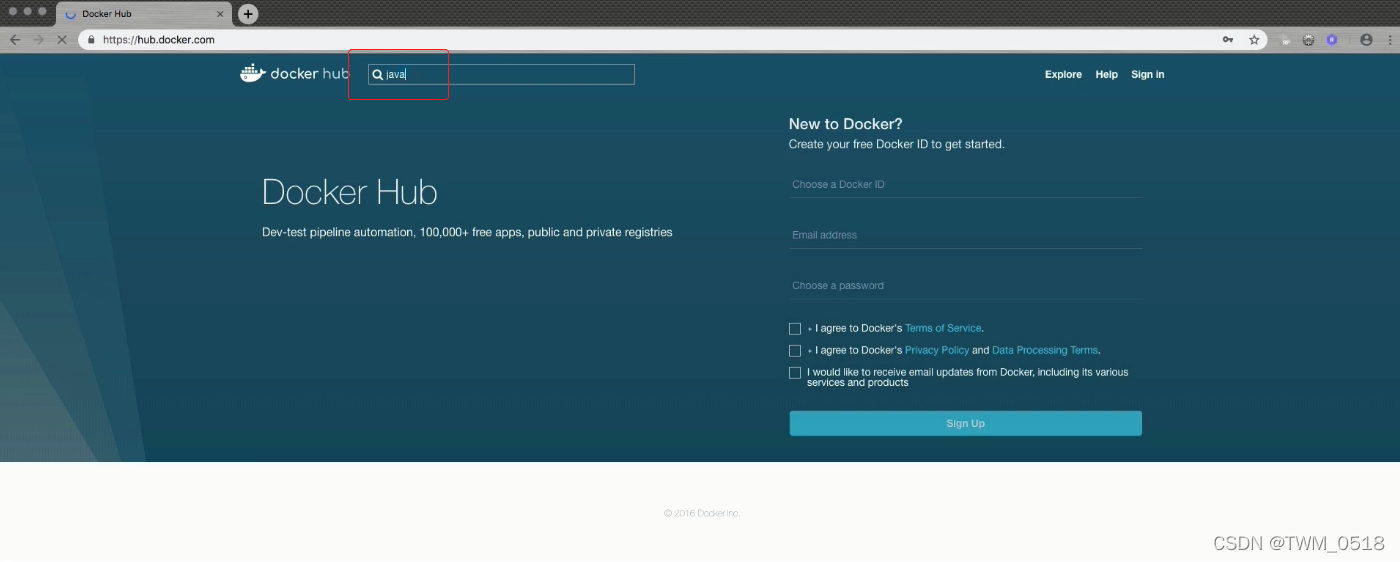
Task: Click the search box containing java
Action: coord(501,74)
